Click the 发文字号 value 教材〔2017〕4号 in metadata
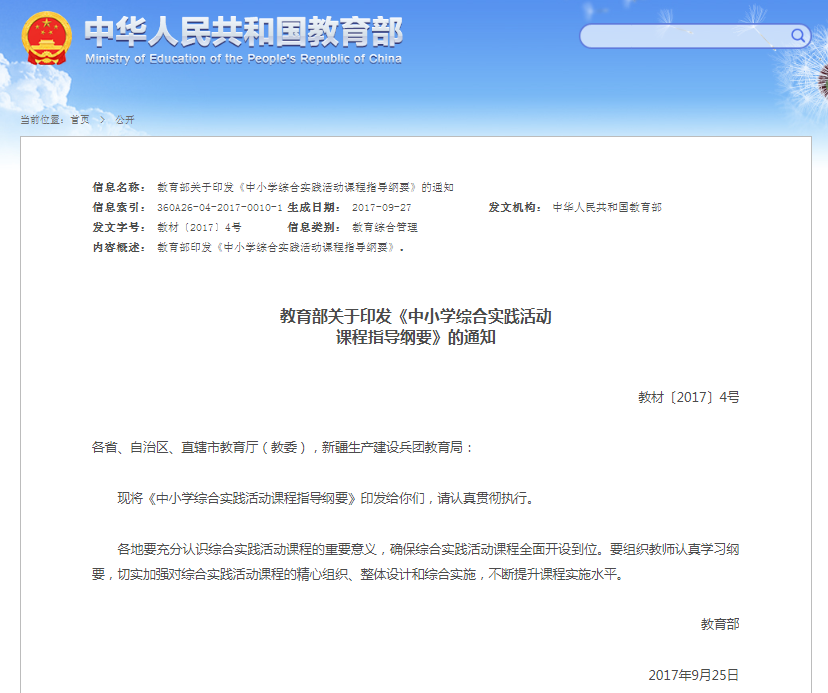The width and height of the screenshot is (828, 693). (x=199, y=227)
